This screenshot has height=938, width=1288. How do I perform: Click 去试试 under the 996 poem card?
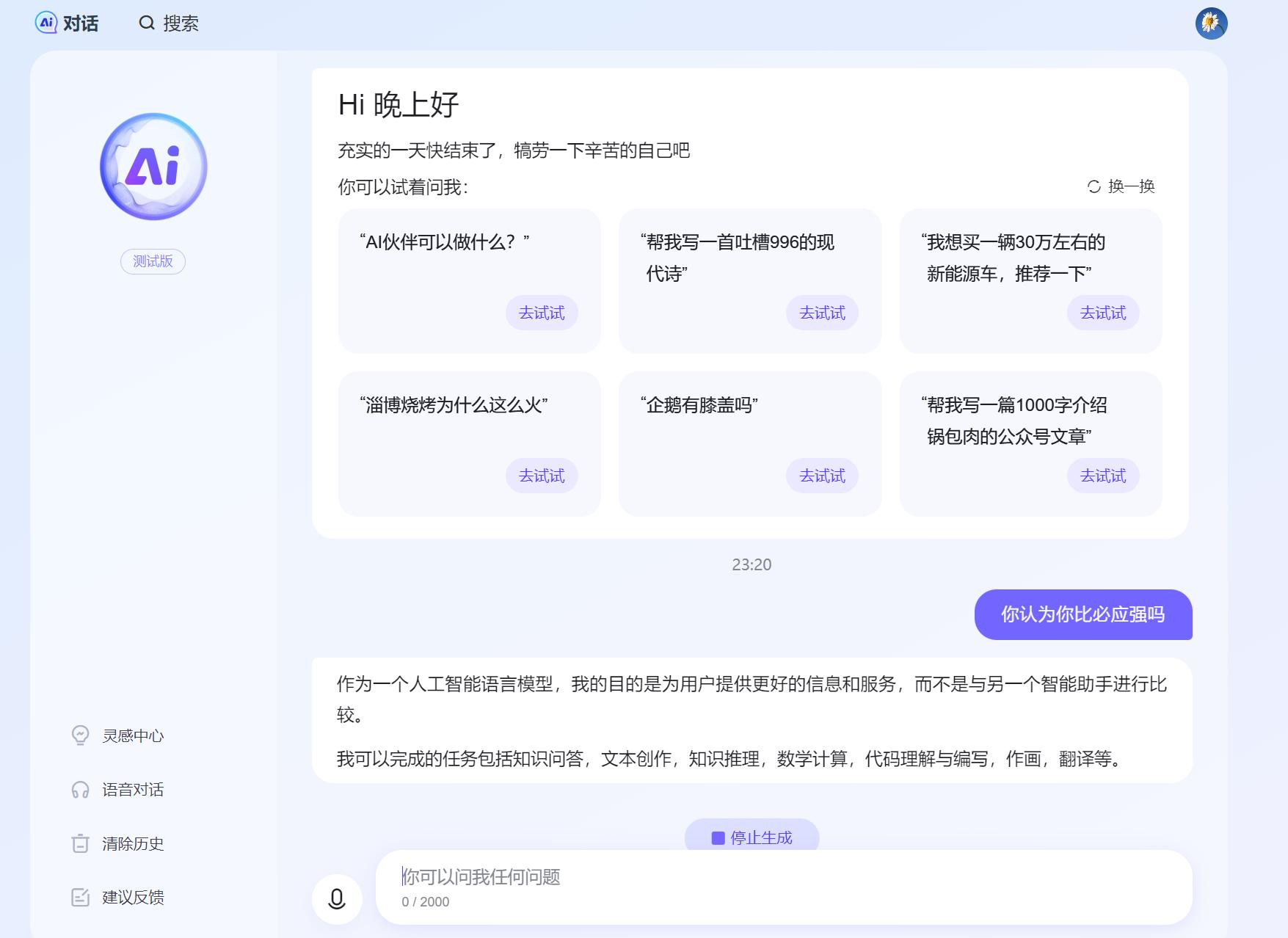point(822,313)
